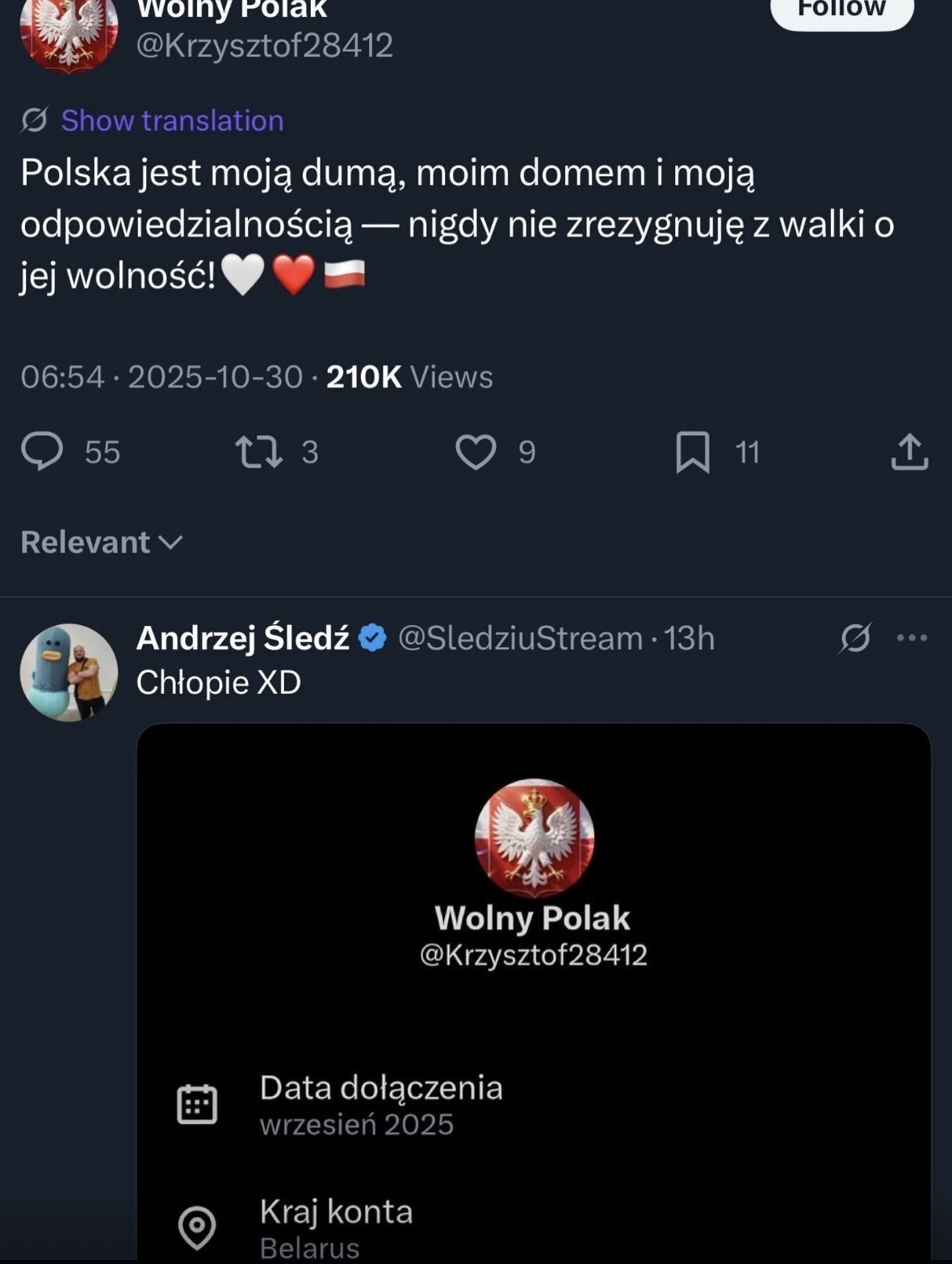
Task: Open the share tweet icon
Action: (x=909, y=451)
